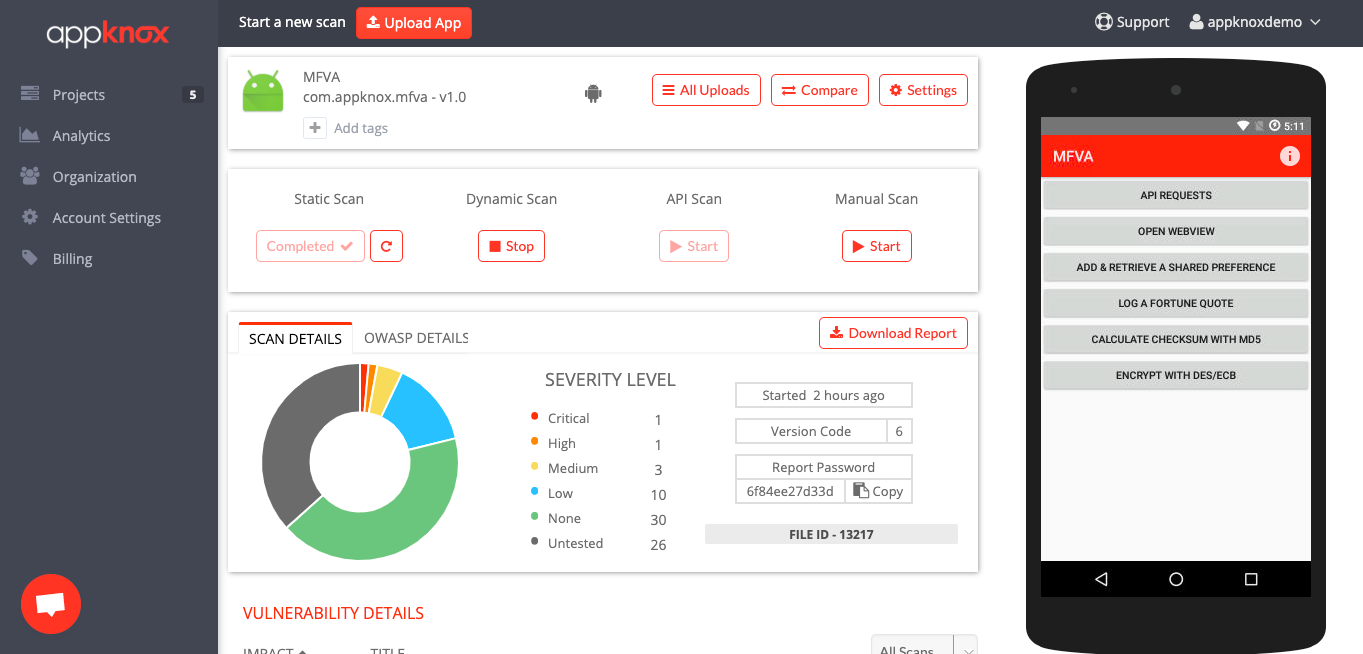Open the appknoxdemo user dropdown
This screenshot has width=1363, height=654.
1255,22
